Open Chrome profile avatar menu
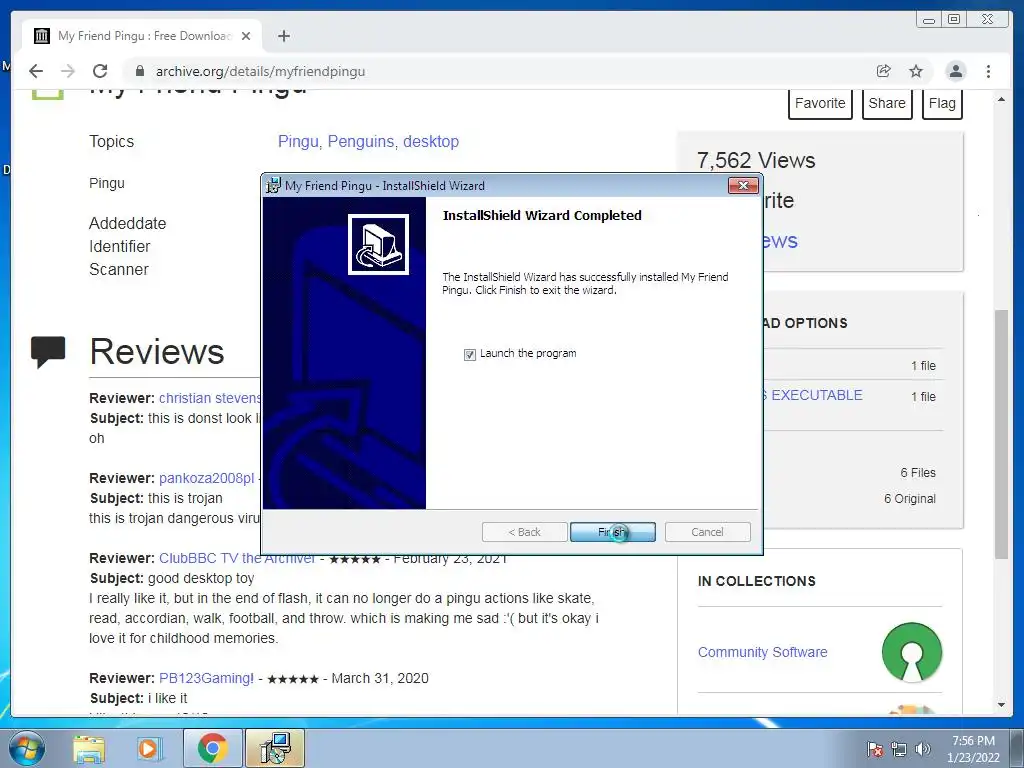1024x768 pixels. pyautogui.click(x=955, y=71)
